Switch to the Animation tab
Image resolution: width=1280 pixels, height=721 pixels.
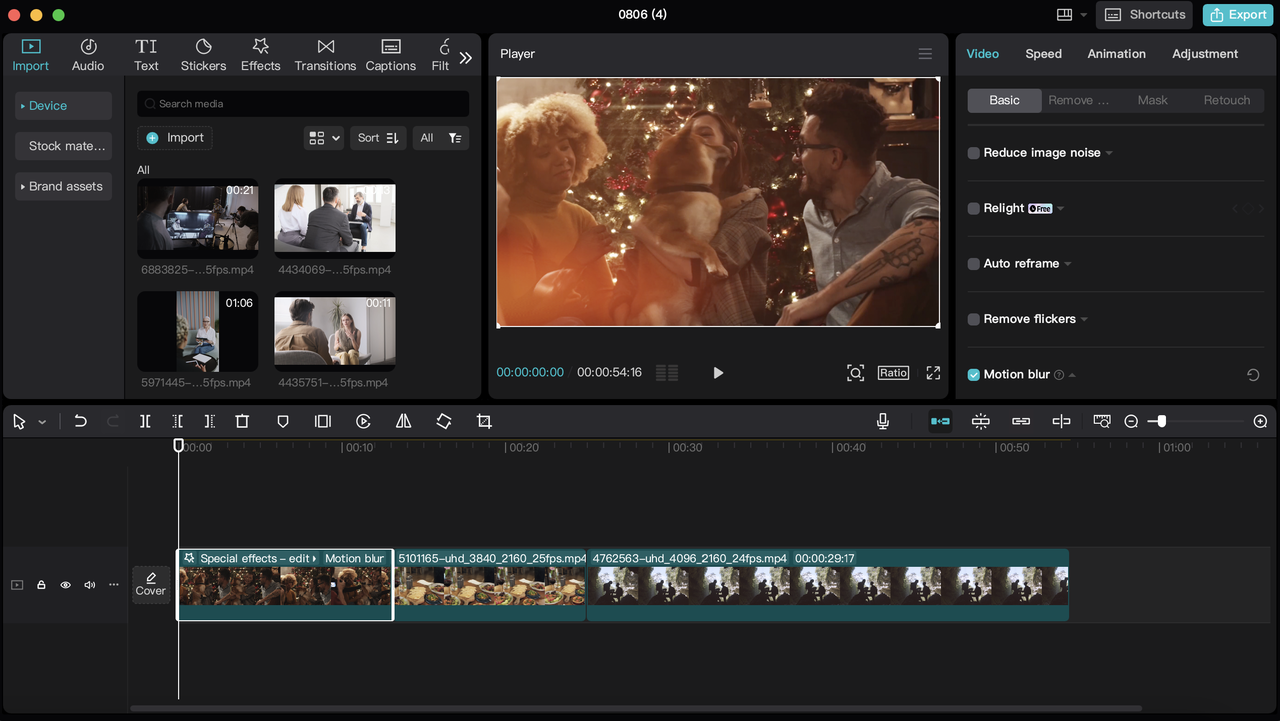1116,54
